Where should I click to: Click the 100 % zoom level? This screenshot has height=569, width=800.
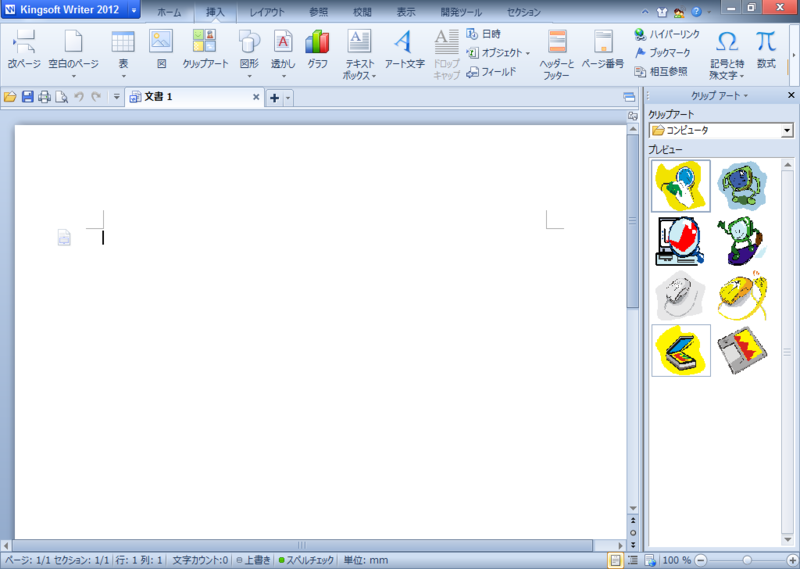[677, 560]
